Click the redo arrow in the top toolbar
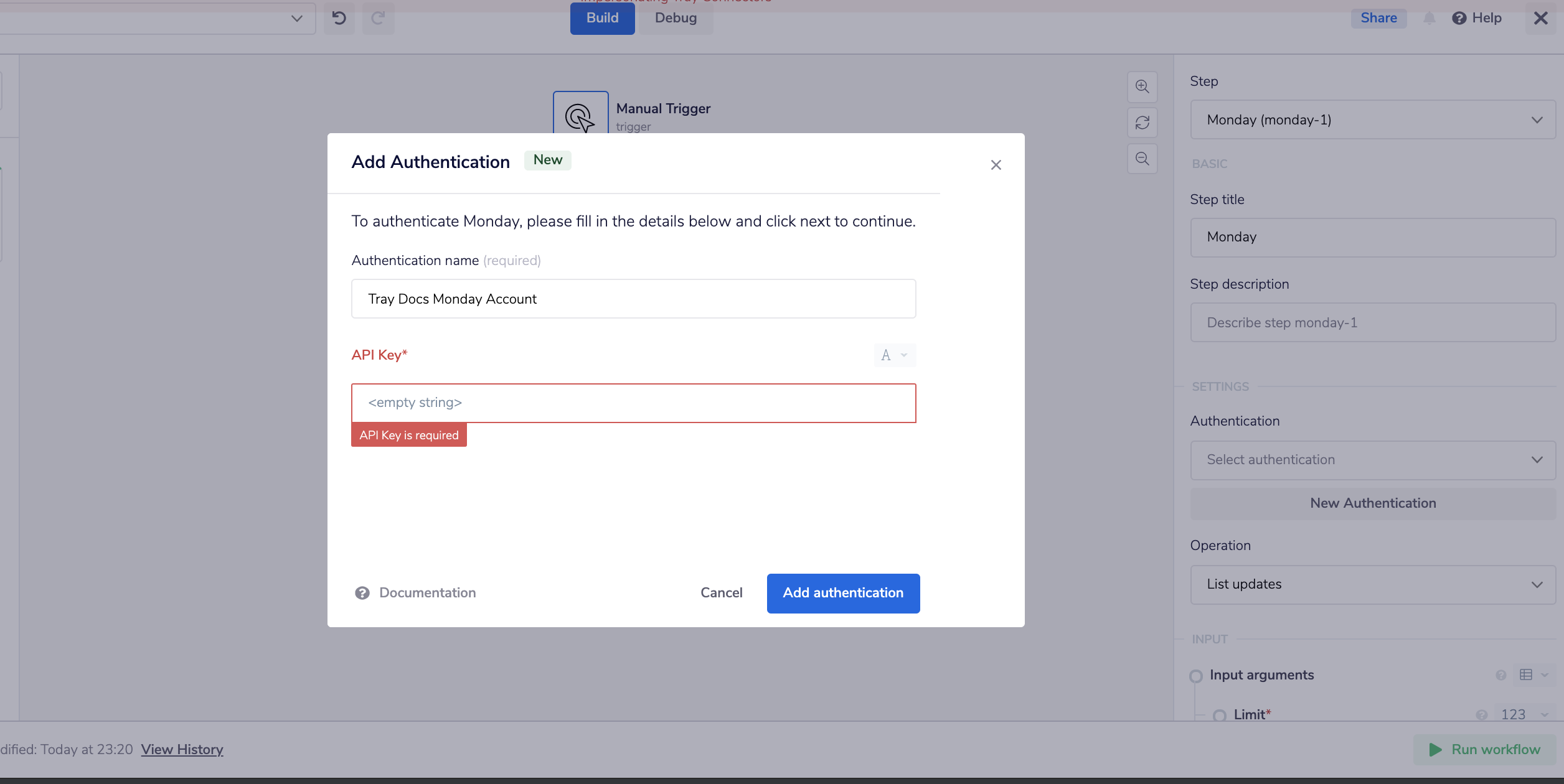Image resolution: width=1564 pixels, height=784 pixels. (x=378, y=18)
